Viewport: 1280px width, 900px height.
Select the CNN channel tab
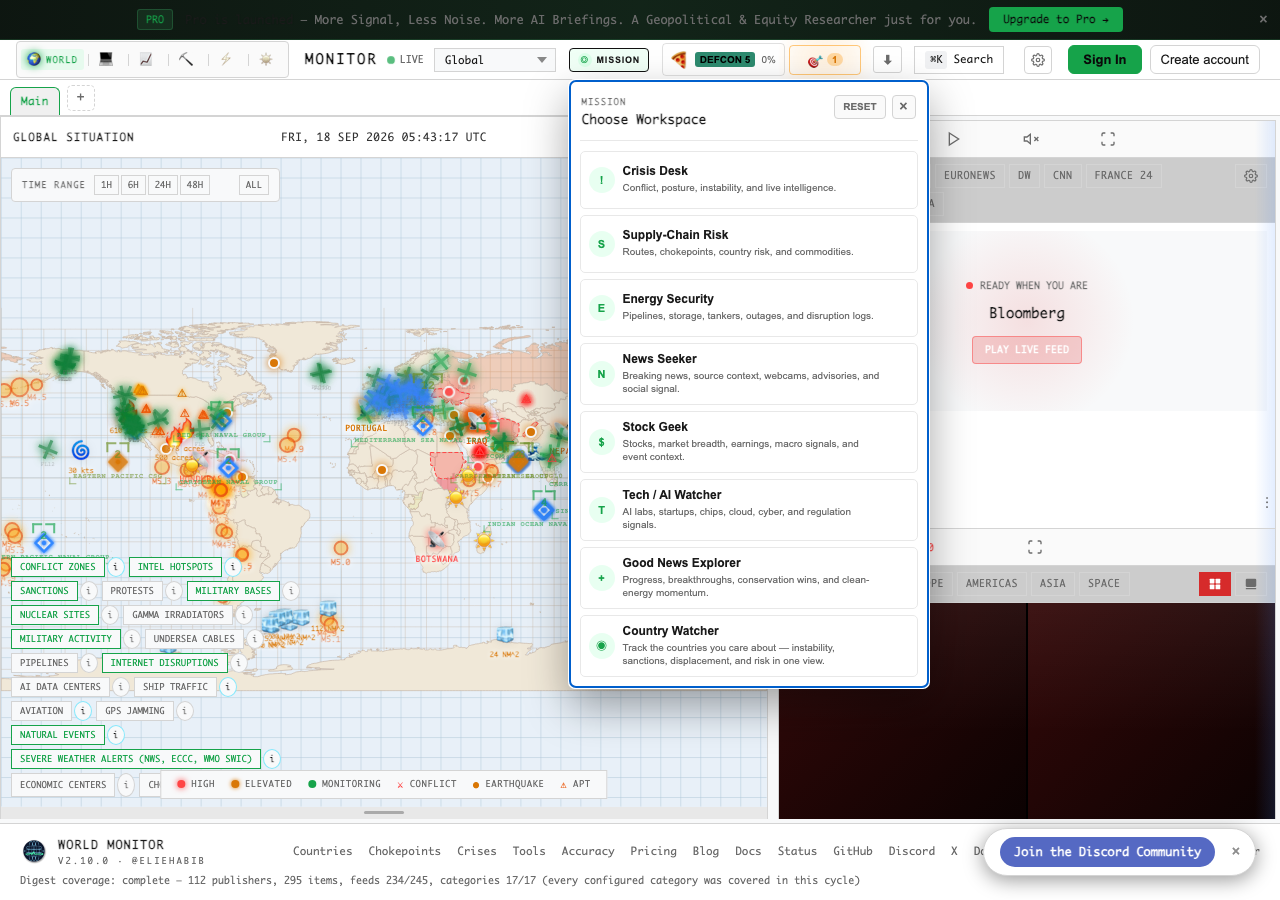pos(1062,175)
